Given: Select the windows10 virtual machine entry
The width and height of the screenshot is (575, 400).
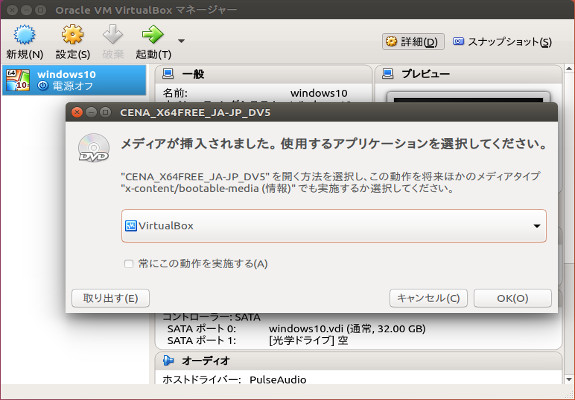Looking at the screenshot, I should click(74, 80).
